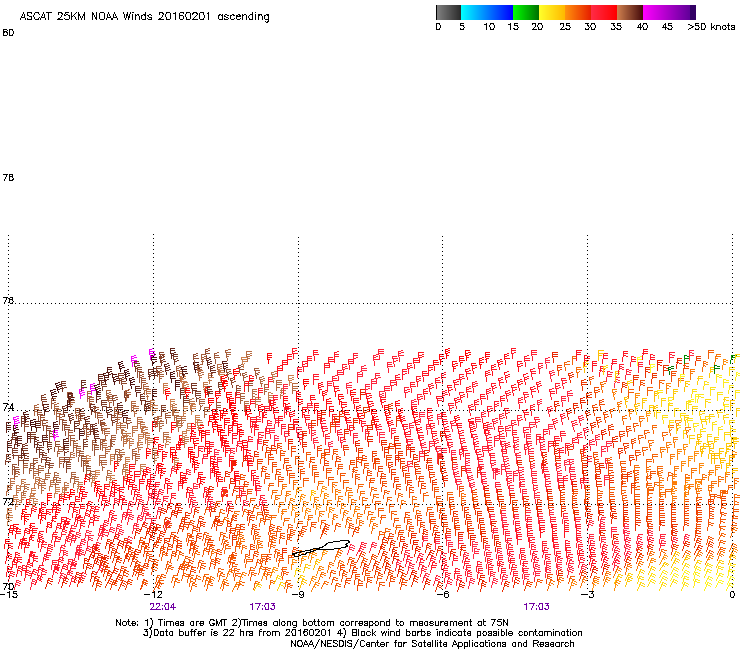740x650 pixels.
Task: Click the longitude label '-15'
Action: coord(9,595)
